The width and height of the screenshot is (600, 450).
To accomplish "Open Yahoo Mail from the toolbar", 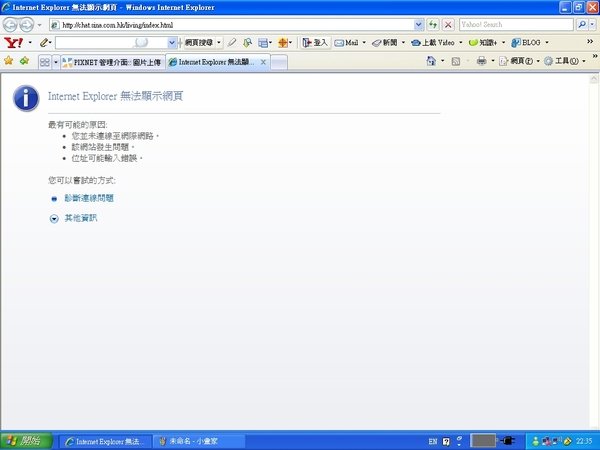I will 347,43.
